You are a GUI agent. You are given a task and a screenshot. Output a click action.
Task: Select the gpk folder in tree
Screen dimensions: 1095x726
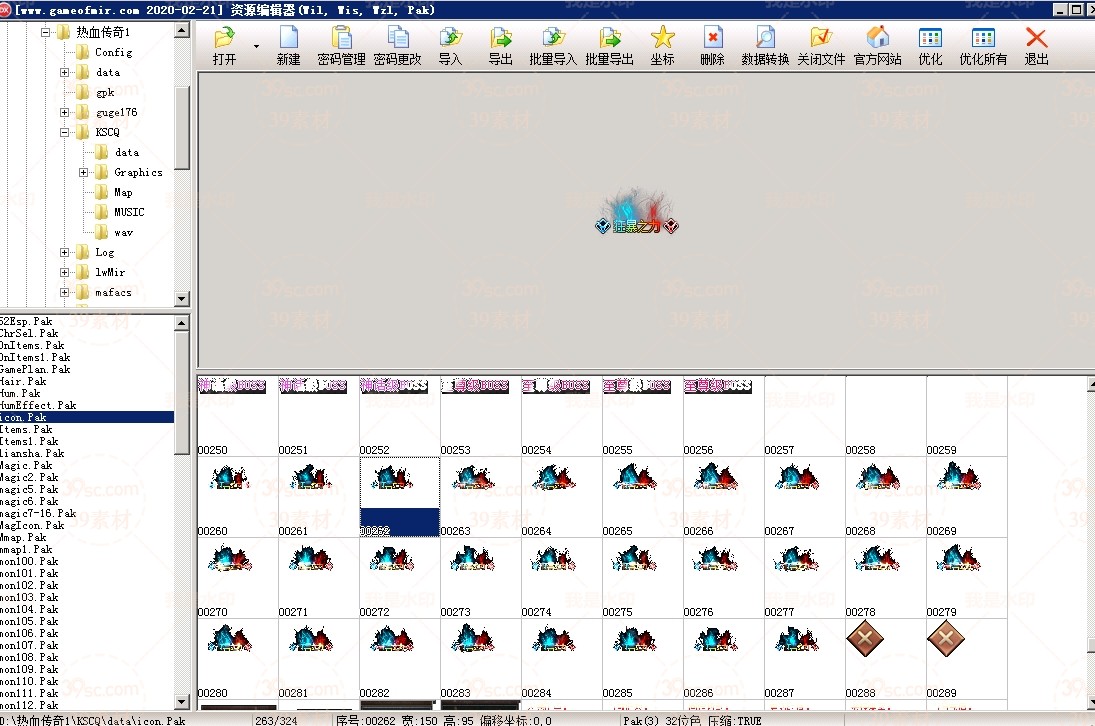[105, 92]
